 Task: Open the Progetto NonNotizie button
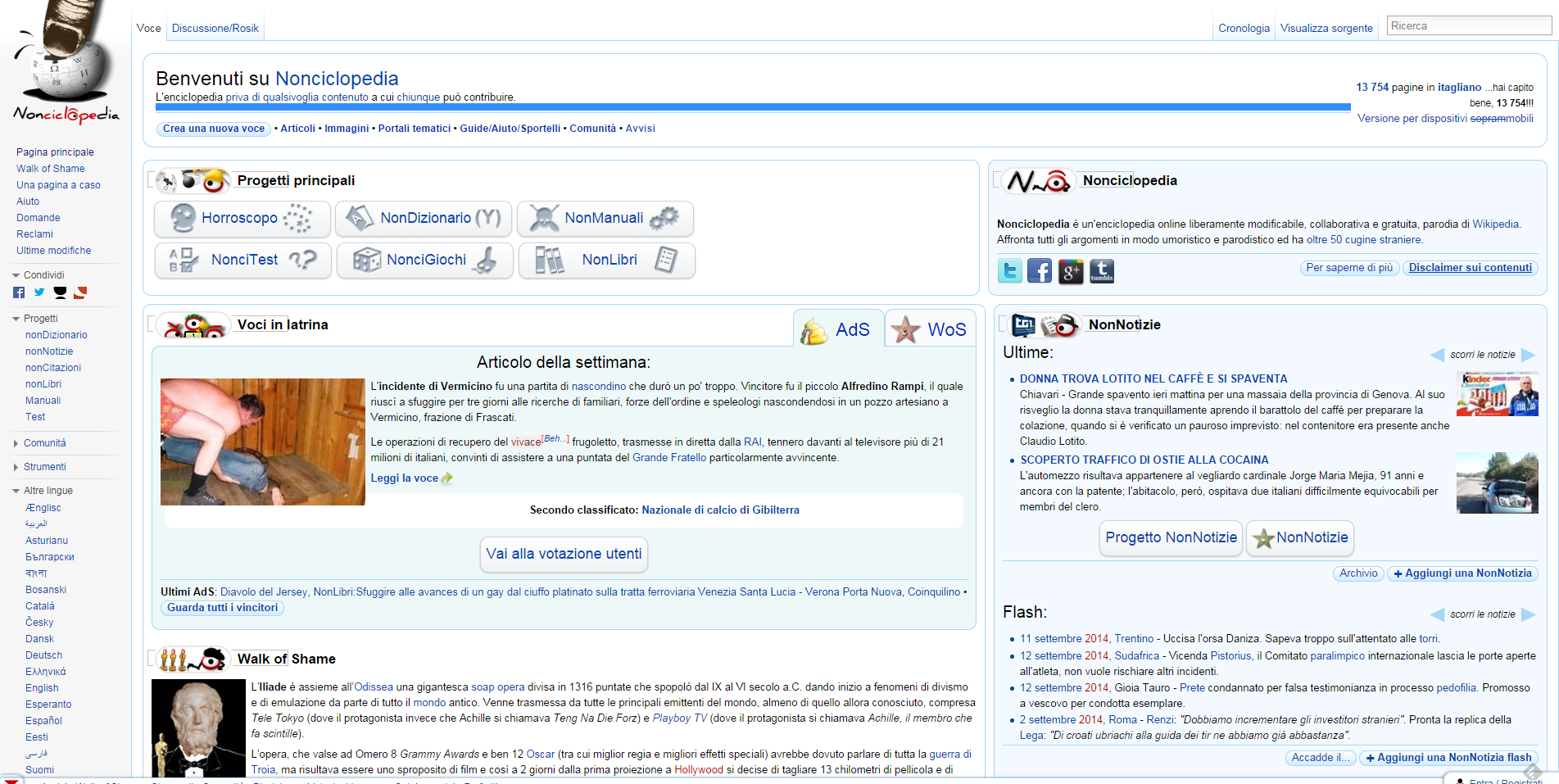[1171, 538]
